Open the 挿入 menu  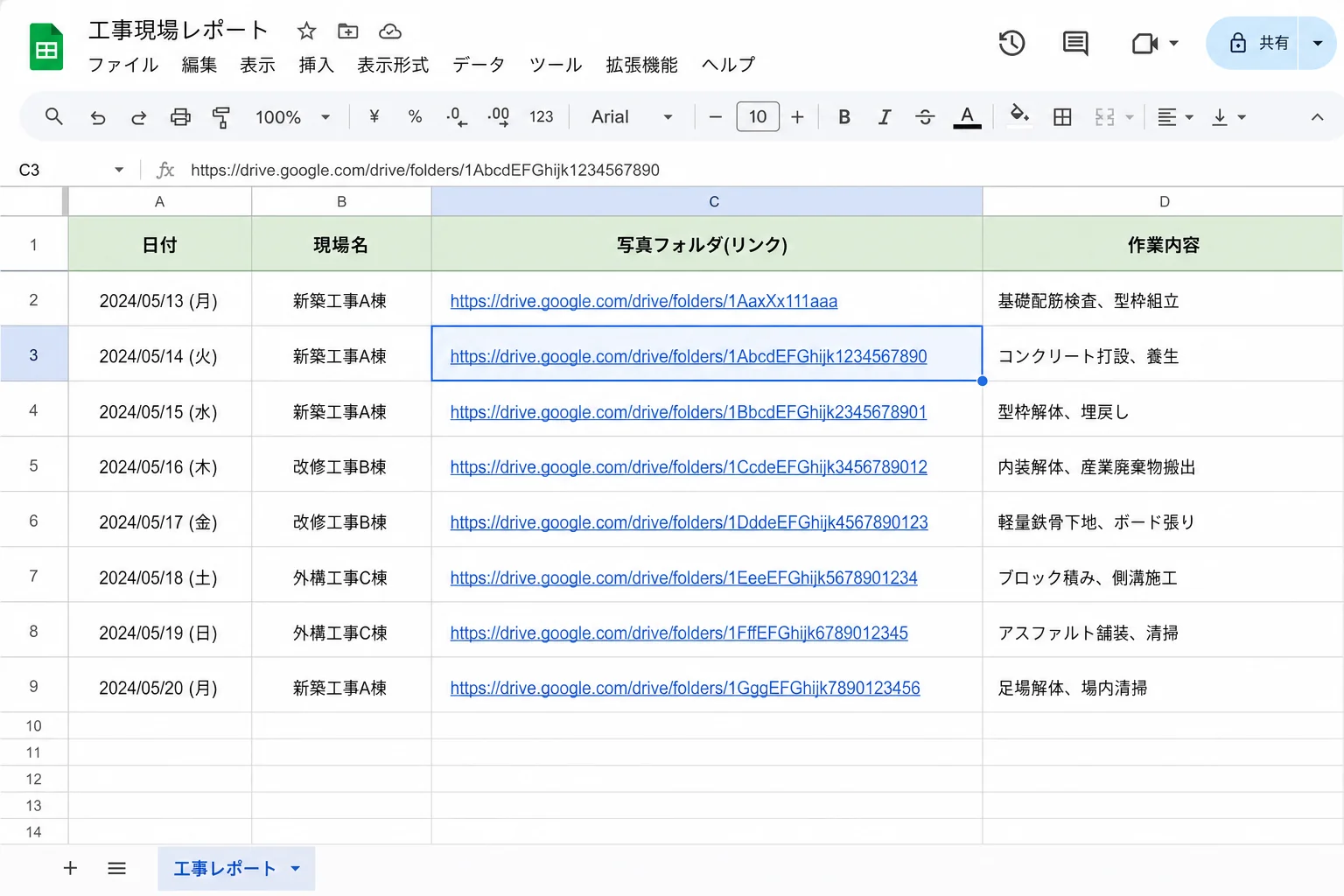[317, 65]
